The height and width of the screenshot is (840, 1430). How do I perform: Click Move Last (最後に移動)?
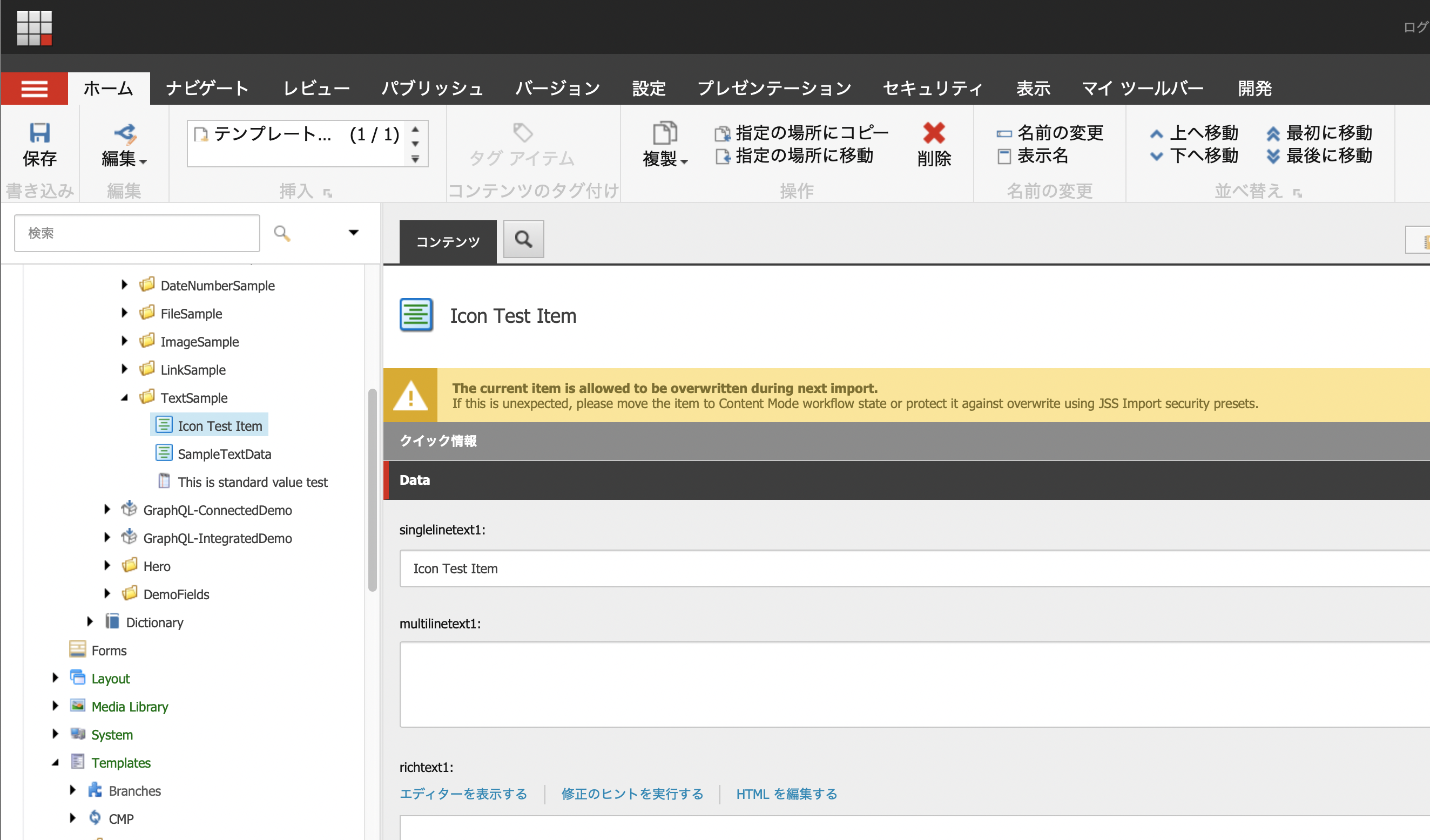click(x=1318, y=155)
